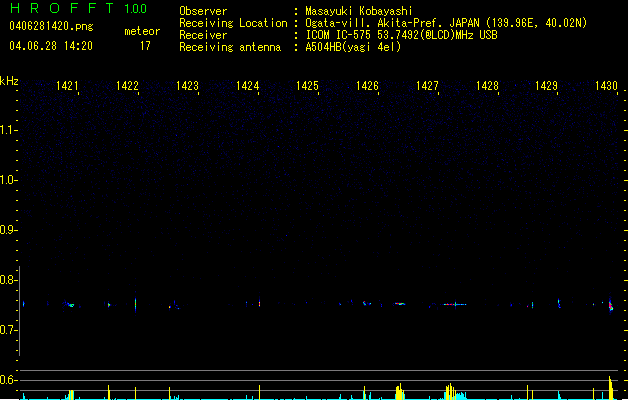Click the 0.6 kHz frequency tick label
The width and height of the screenshot is (629, 400).
8,380
